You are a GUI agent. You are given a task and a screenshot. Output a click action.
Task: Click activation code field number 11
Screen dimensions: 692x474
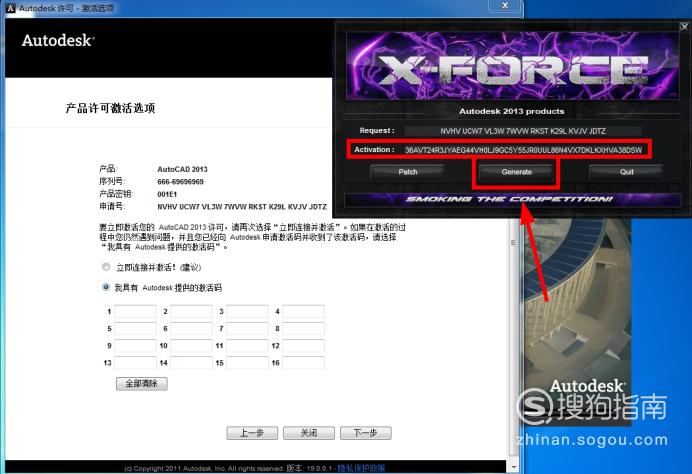pos(248,346)
